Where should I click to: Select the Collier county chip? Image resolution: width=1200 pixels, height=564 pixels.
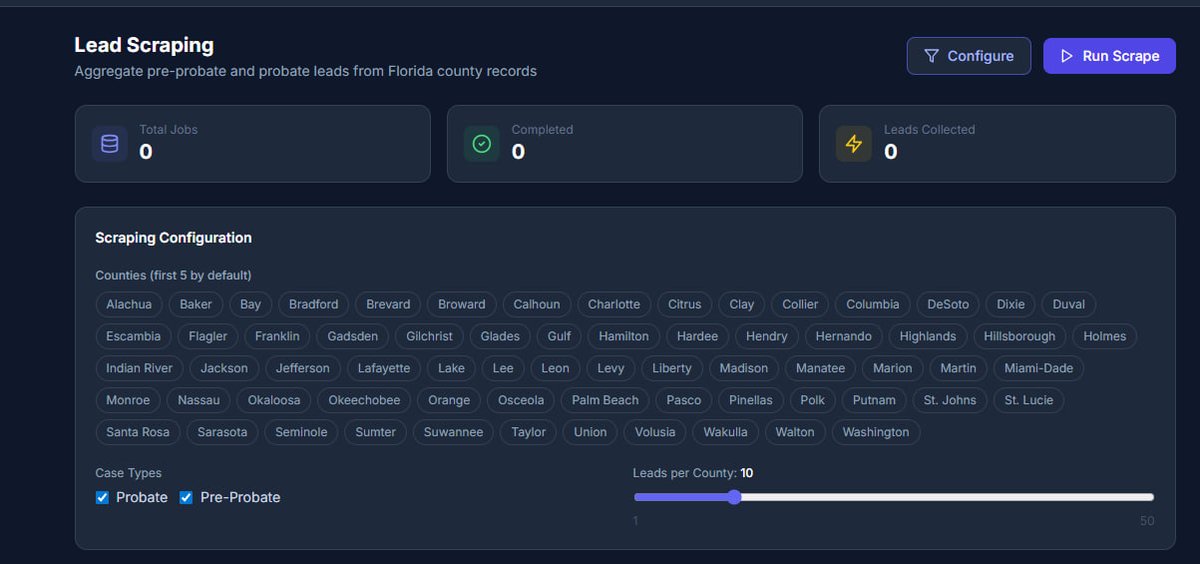point(800,304)
